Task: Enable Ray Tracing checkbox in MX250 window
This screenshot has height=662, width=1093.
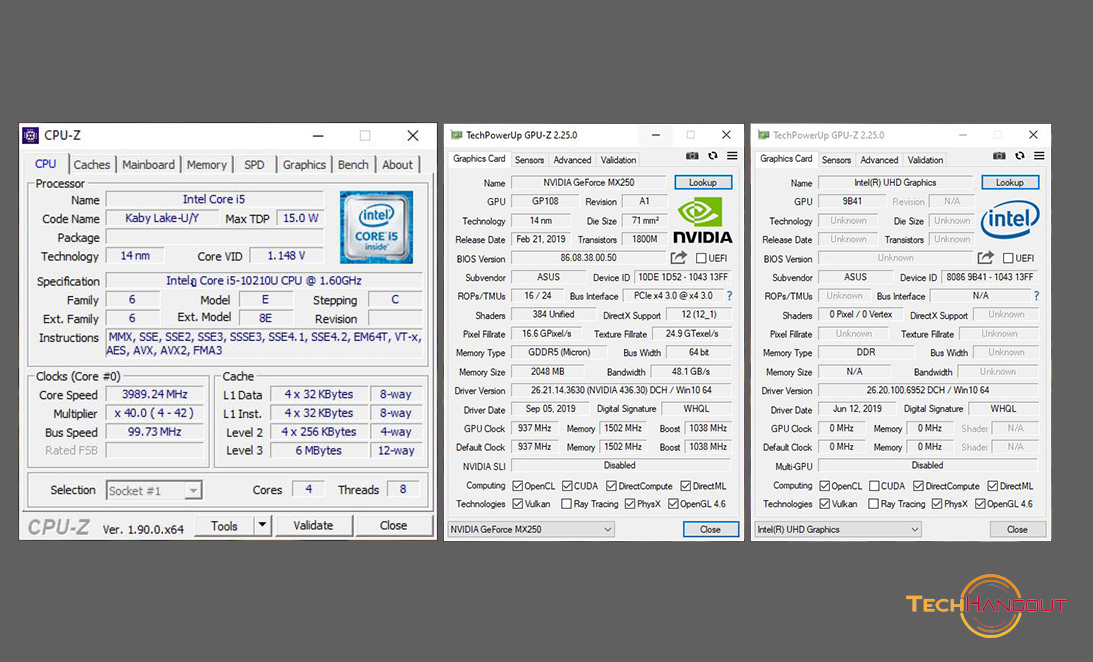Action: pos(566,504)
